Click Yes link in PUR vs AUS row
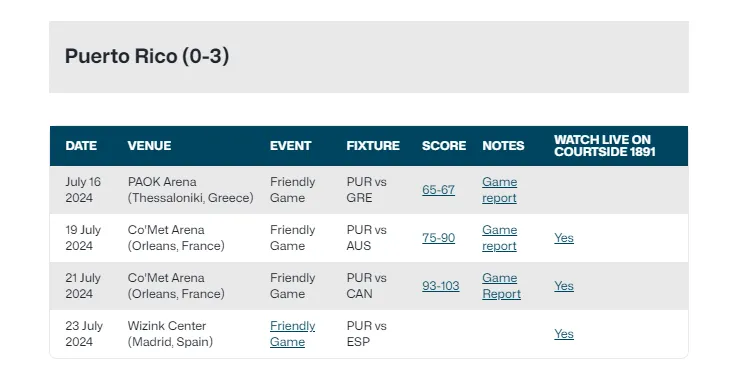Screen dimensions: 750x375 coord(564,238)
